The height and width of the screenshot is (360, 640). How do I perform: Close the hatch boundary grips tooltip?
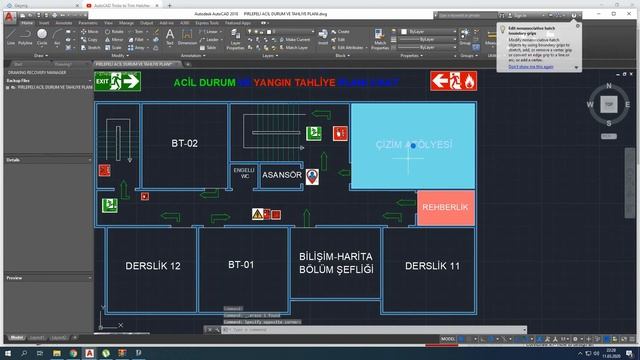click(x=578, y=26)
